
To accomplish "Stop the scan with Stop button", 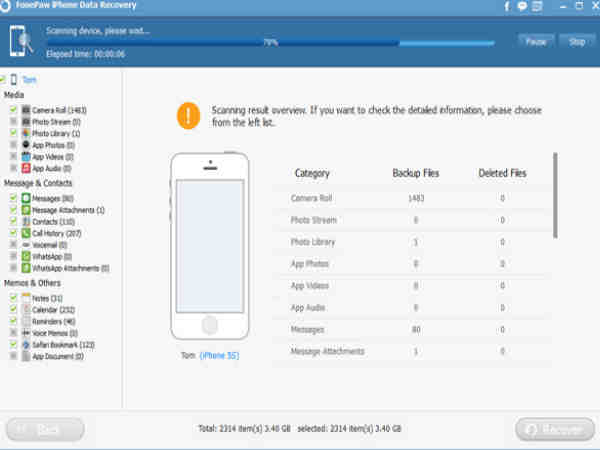I will point(577,42).
